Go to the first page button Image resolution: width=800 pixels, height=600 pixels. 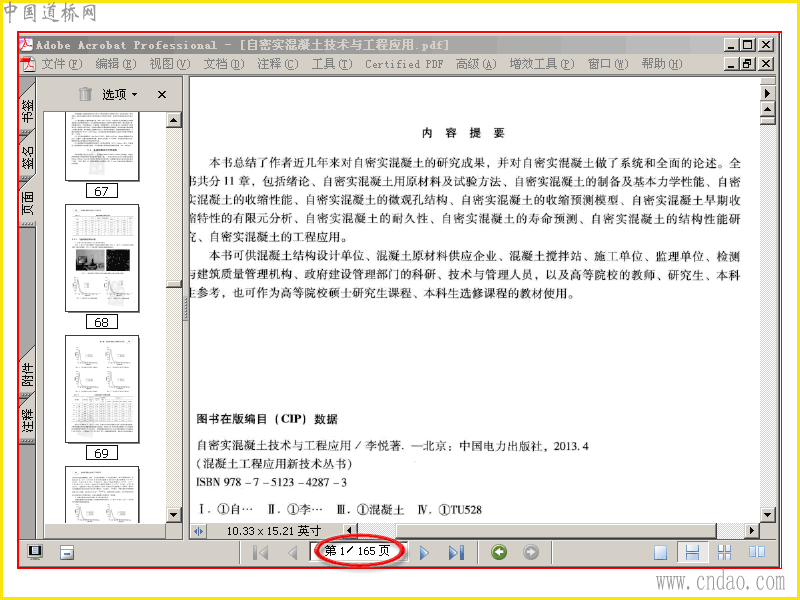pyautogui.click(x=261, y=553)
